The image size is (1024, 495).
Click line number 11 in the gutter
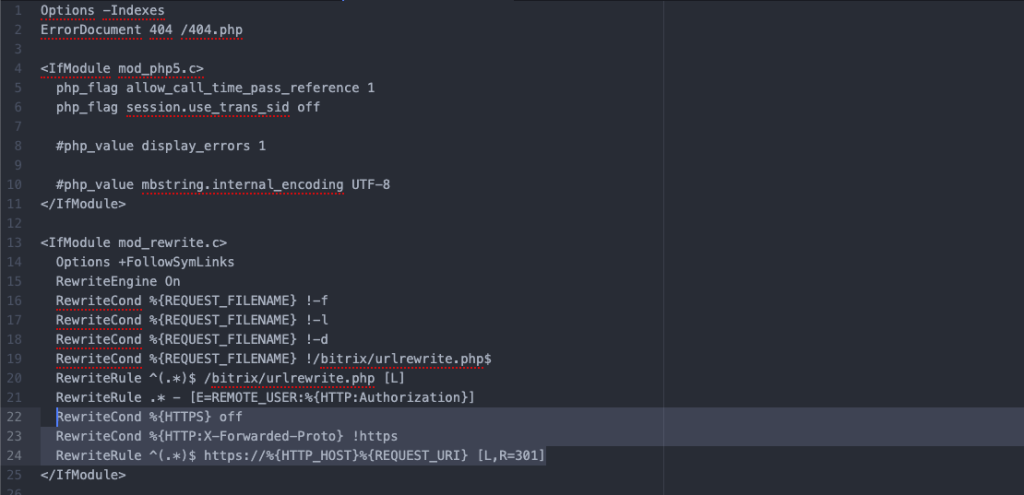point(16,203)
